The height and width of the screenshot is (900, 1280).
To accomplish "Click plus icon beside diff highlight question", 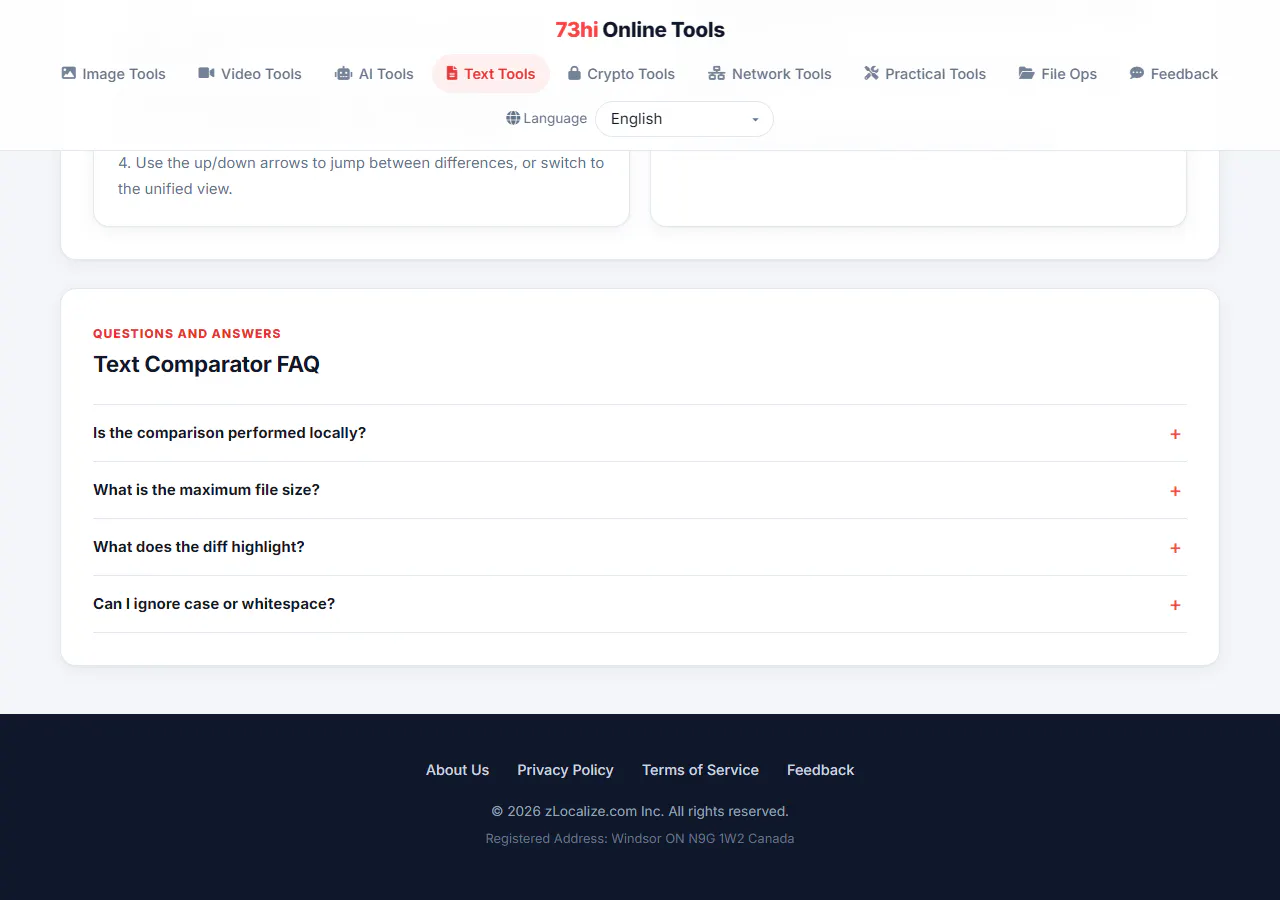I will (x=1175, y=548).
